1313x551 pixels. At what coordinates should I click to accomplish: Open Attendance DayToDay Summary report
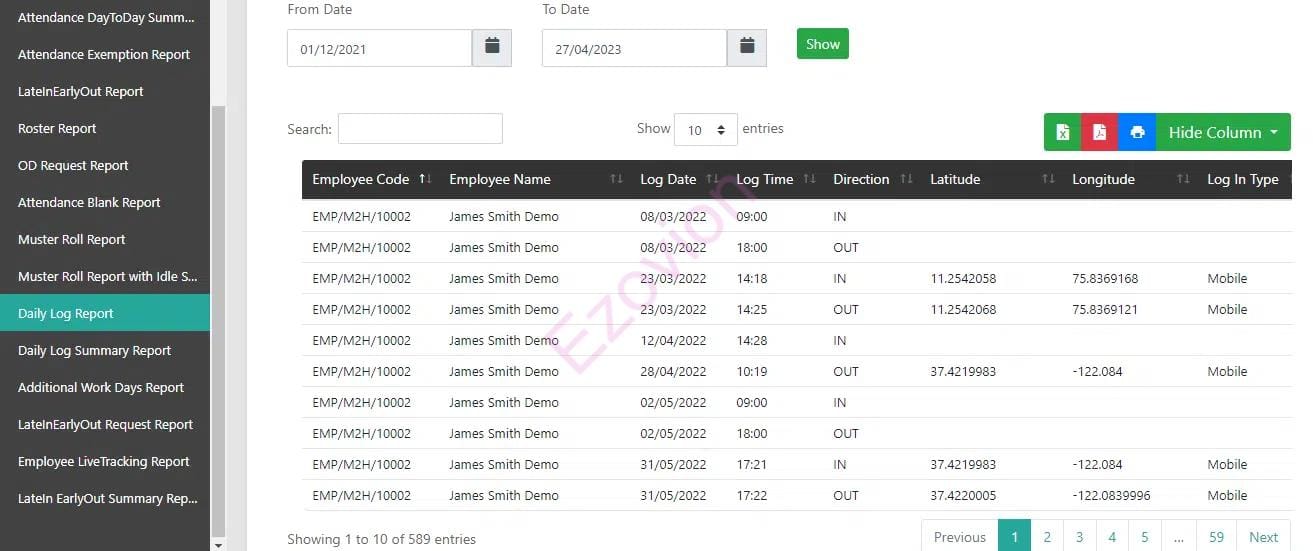(105, 17)
